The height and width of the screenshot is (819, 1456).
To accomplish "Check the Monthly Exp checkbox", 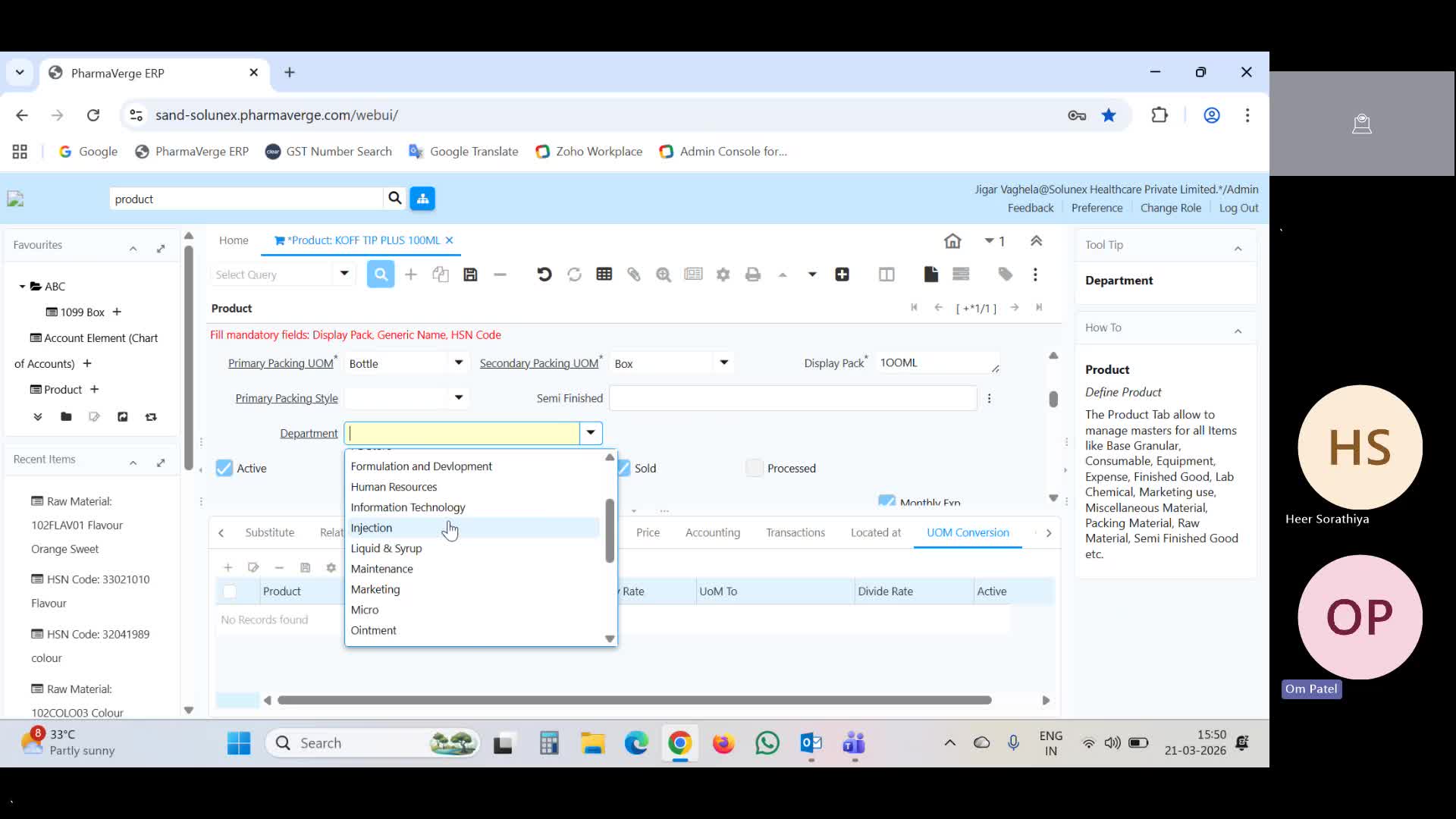I will [886, 501].
